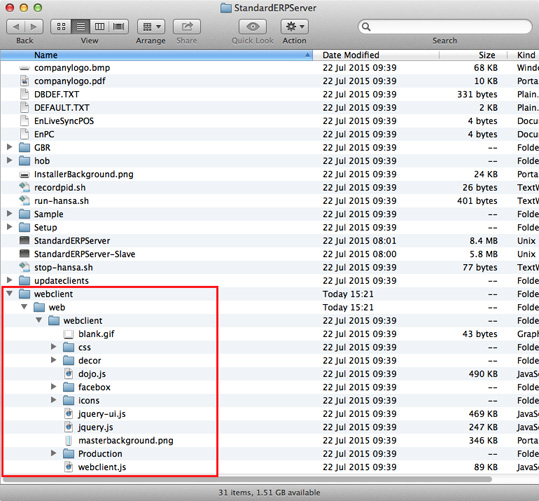
Task: Select the dojo.js file icon
Action: tap(69, 374)
